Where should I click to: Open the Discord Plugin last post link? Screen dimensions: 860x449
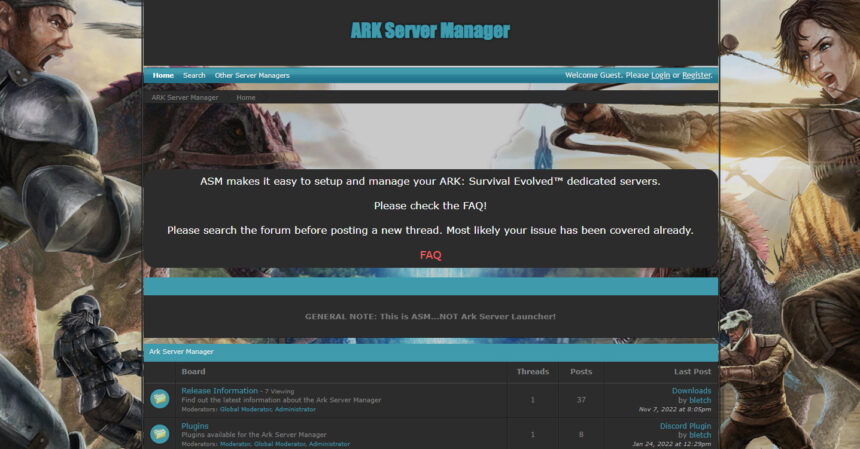[x=685, y=425]
